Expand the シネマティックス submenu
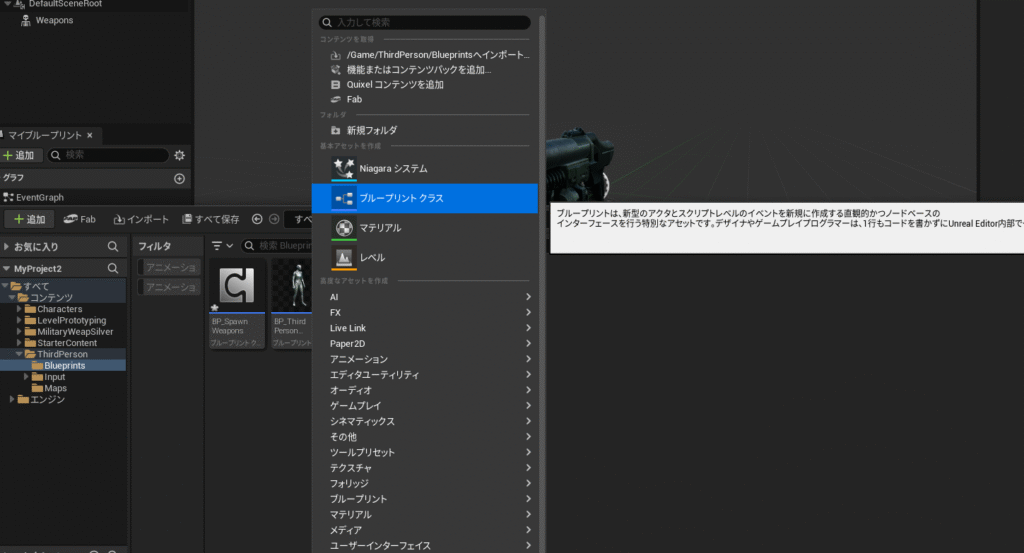 coord(424,421)
